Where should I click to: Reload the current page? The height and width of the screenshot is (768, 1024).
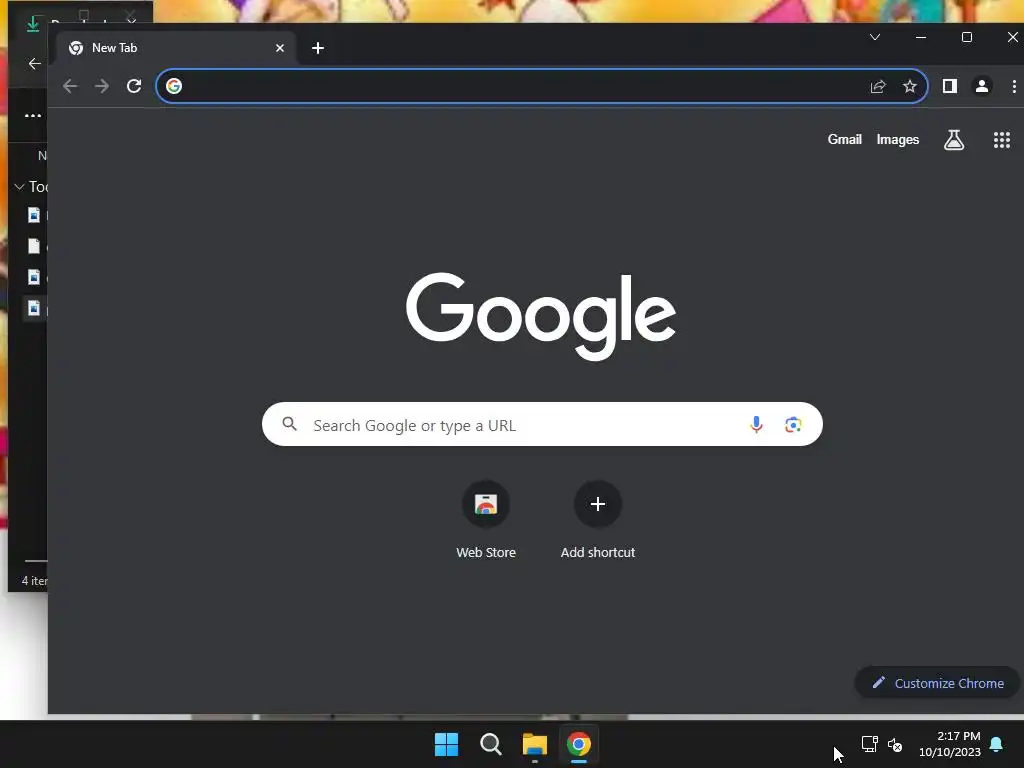[134, 86]
